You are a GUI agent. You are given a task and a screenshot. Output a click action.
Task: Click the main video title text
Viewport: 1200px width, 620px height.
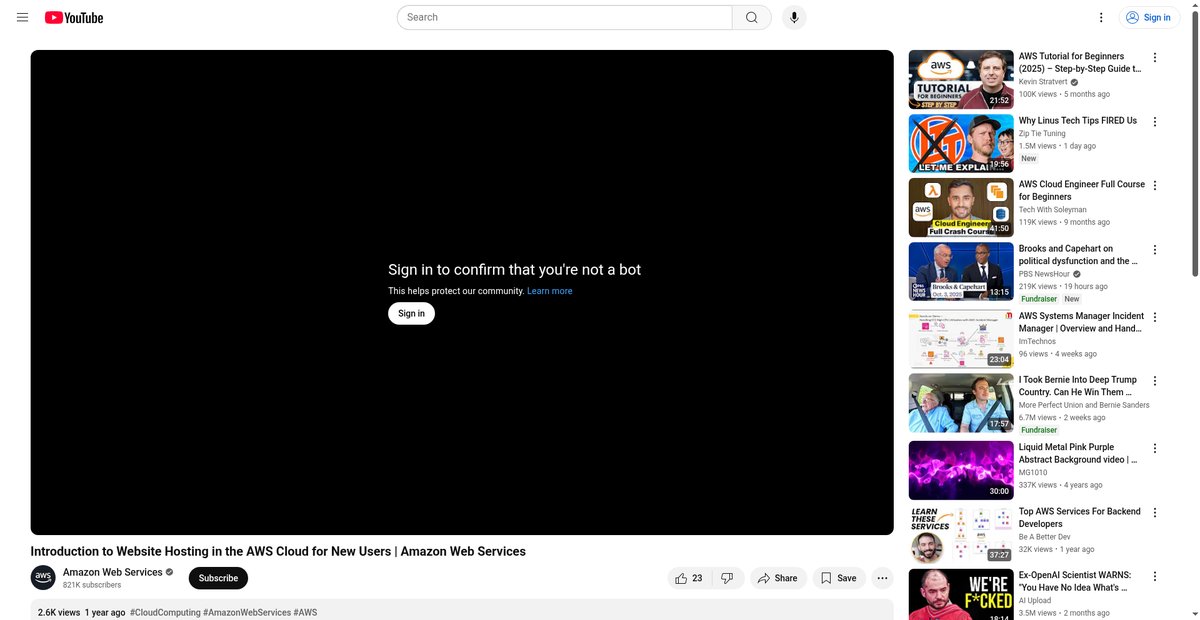coord(278,551)
